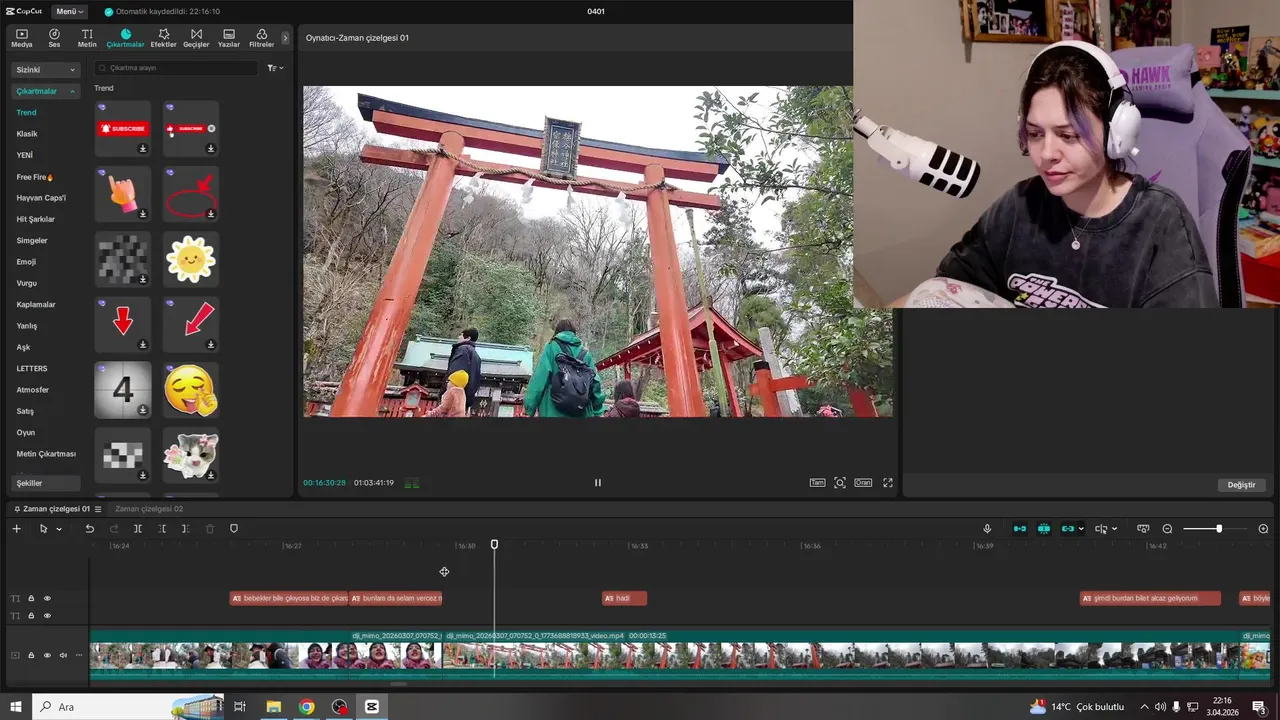Image resolution: width=1280 pixels, height=720 pixels.
Task: Open the linkage options dropdown arrow
Action: click(1081, 529)
